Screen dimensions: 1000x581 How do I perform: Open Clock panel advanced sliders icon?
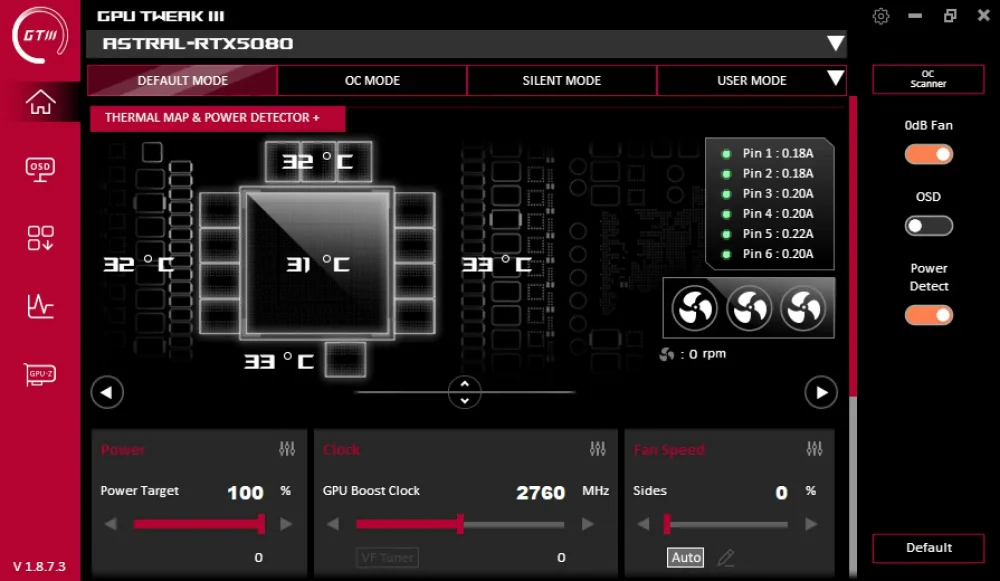point(598,449)
